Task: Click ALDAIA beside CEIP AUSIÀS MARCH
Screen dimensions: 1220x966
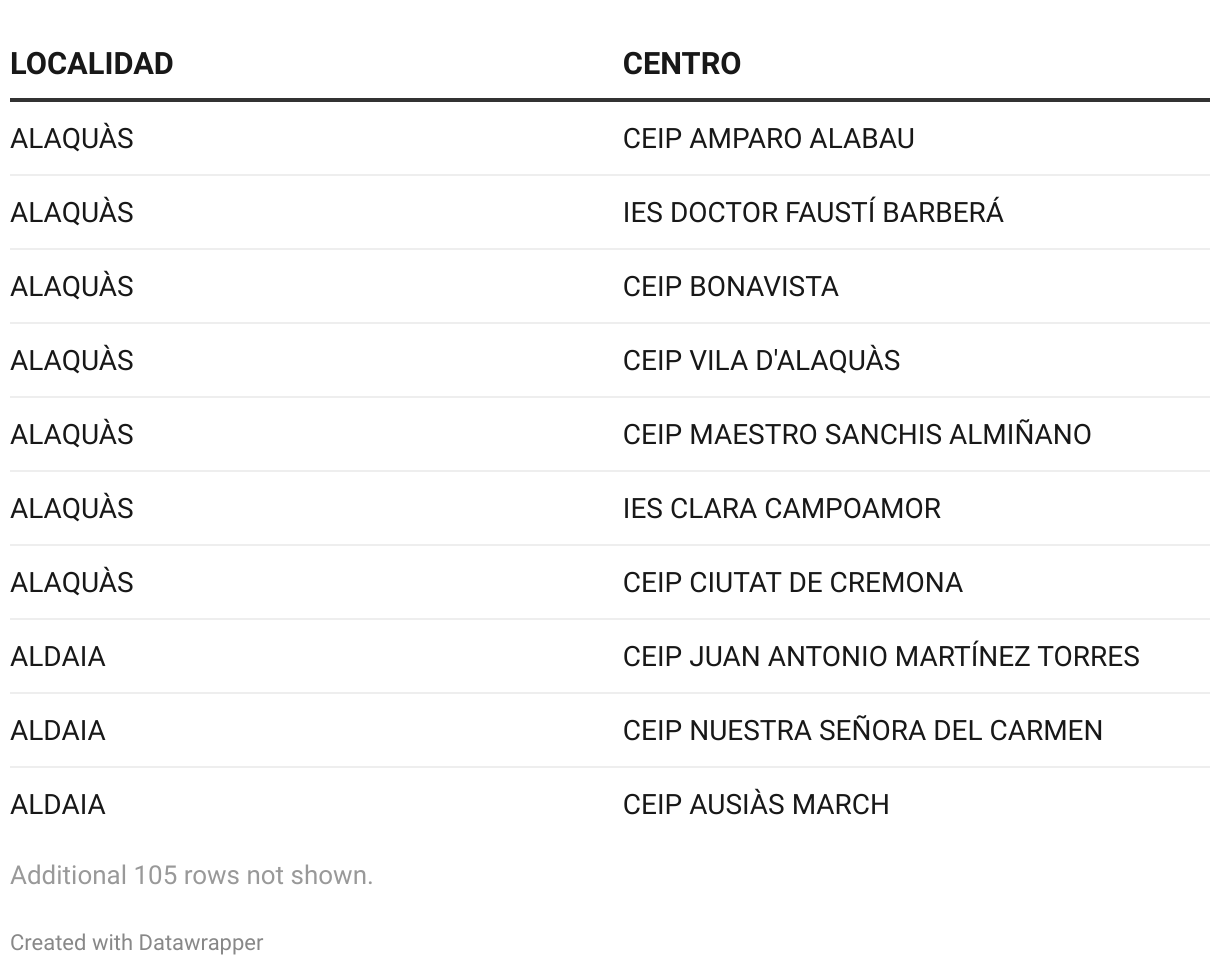Action: coord(58,804)
